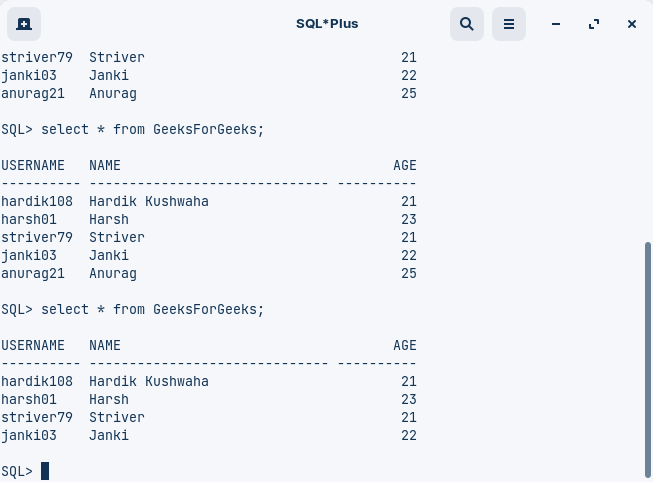Open the hamburger main menu
Screen dimensions: 653x482
click(509, 23)
